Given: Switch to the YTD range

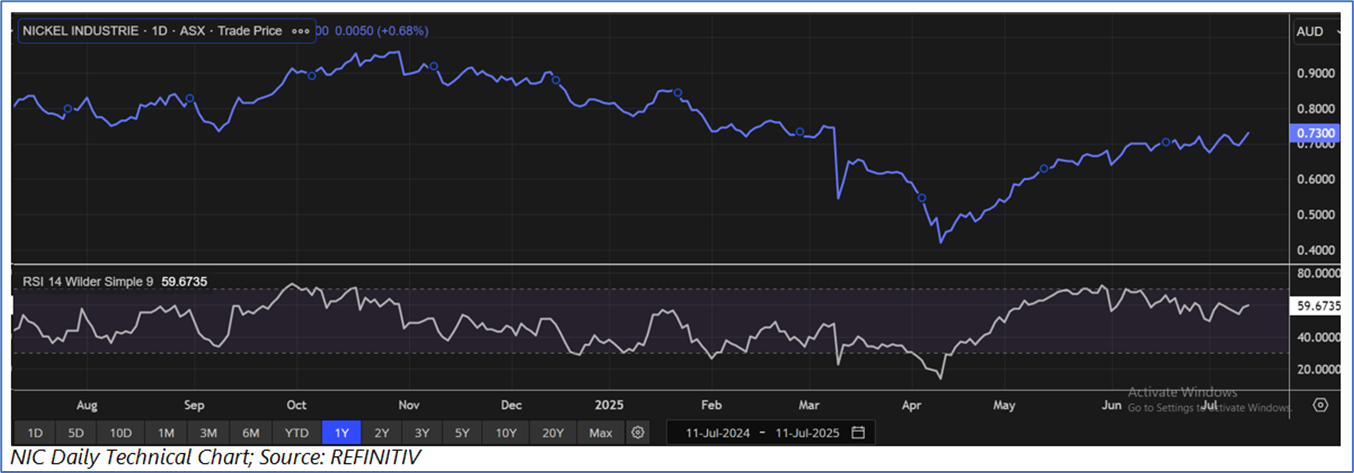Looking at the screenshot, I should (x=296, y=433).
